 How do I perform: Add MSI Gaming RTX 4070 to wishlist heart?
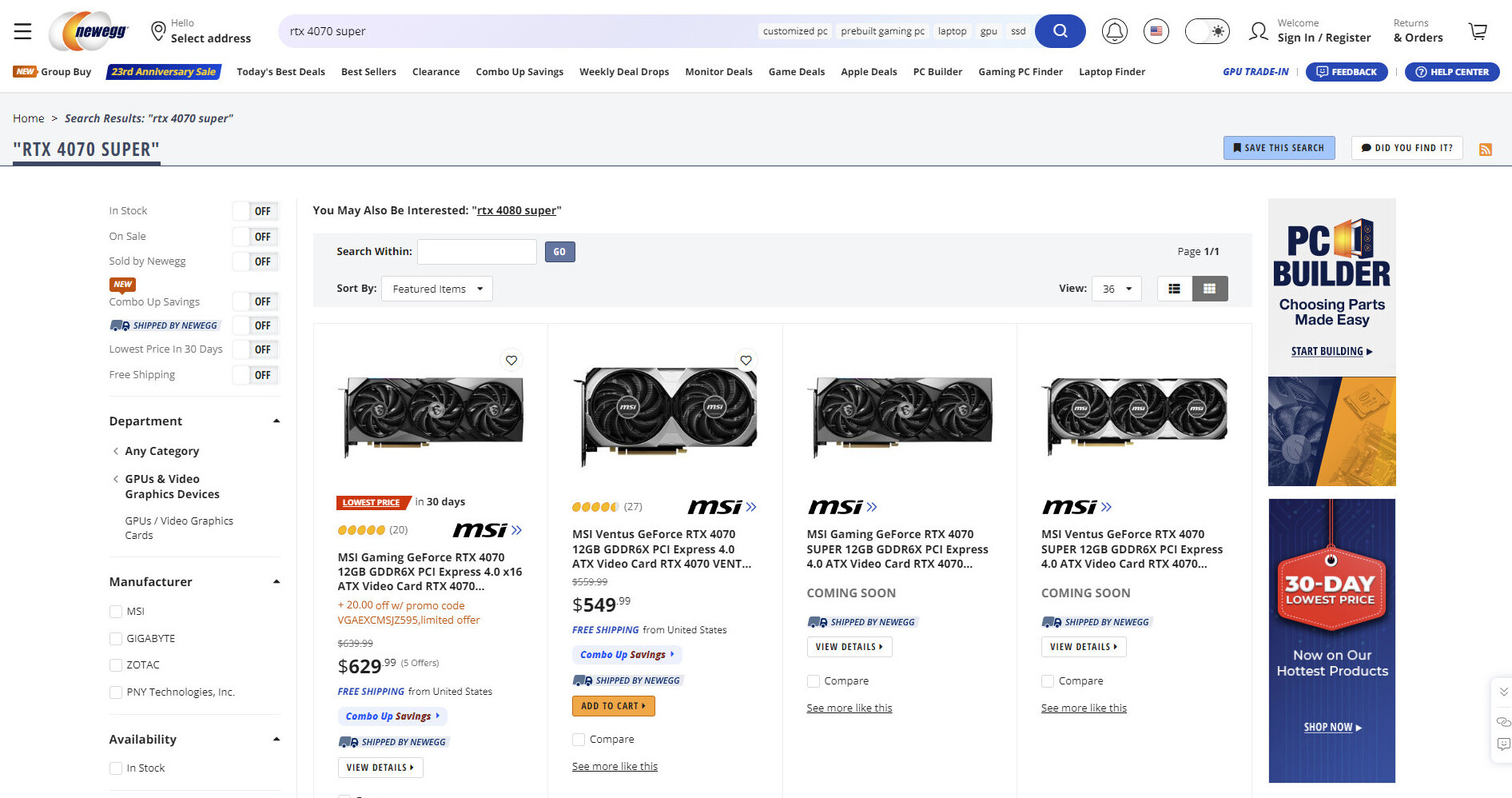511,361
